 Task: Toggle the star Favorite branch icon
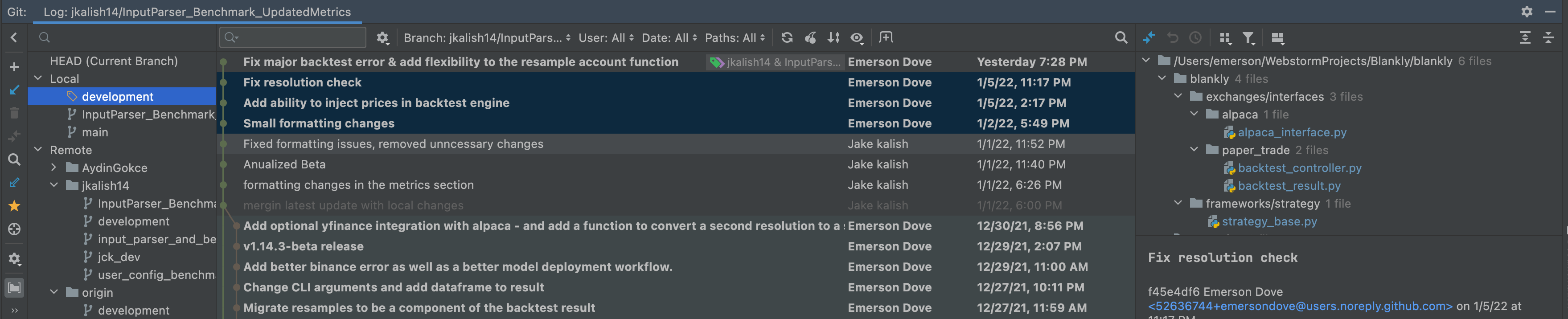pyautogui.click(x=14, y=206)
